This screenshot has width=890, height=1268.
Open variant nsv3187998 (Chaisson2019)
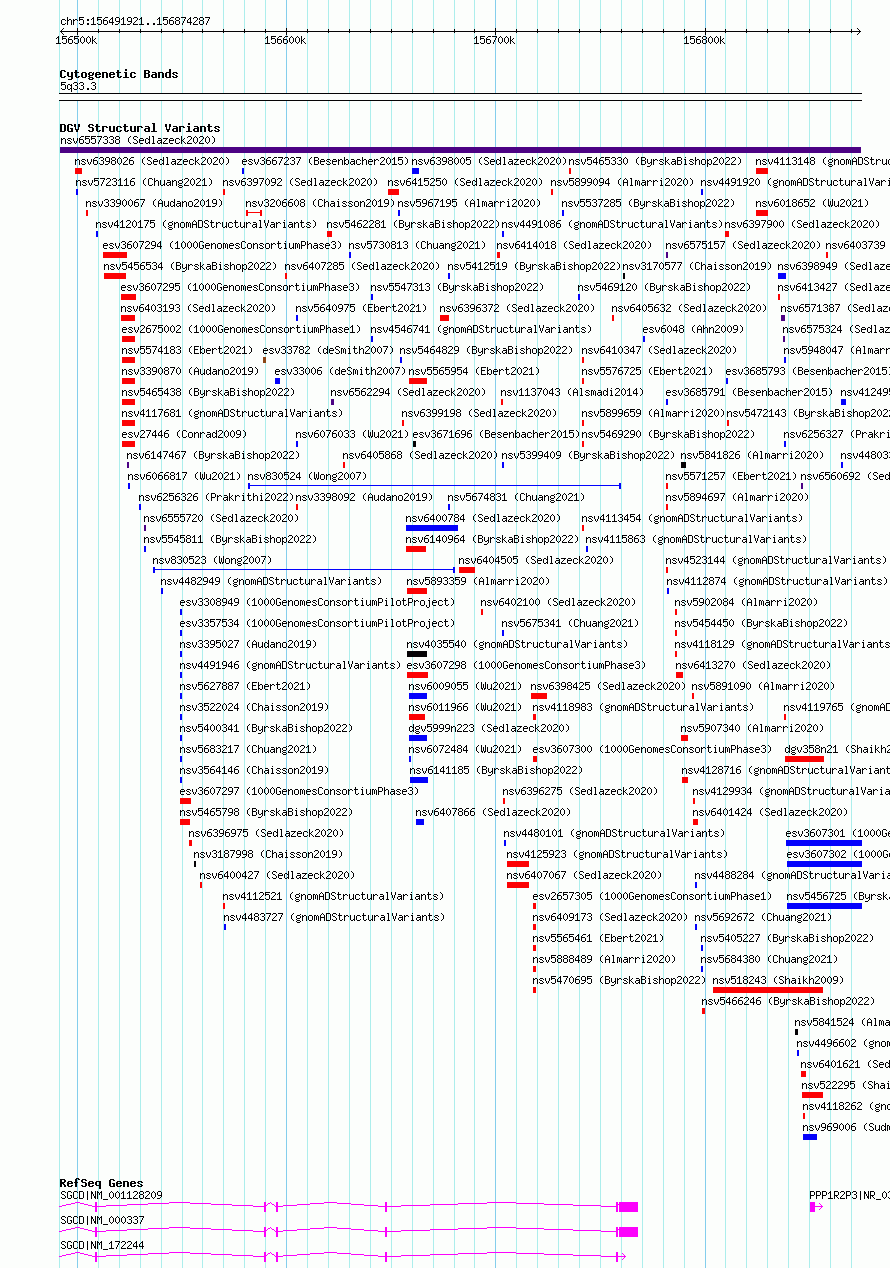coord(268,854)
